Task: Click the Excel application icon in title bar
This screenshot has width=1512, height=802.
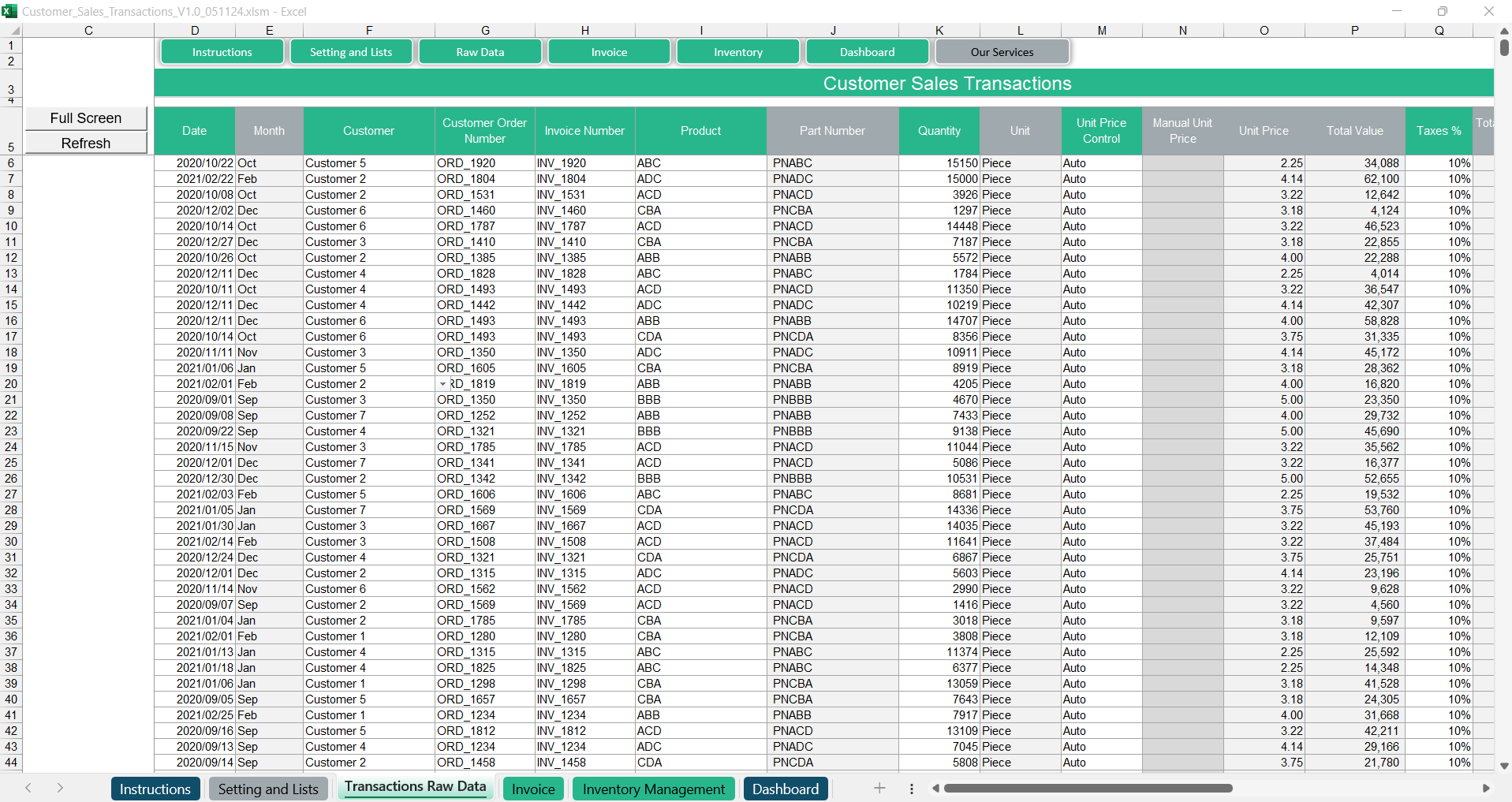Action: [x=9, y=11]
